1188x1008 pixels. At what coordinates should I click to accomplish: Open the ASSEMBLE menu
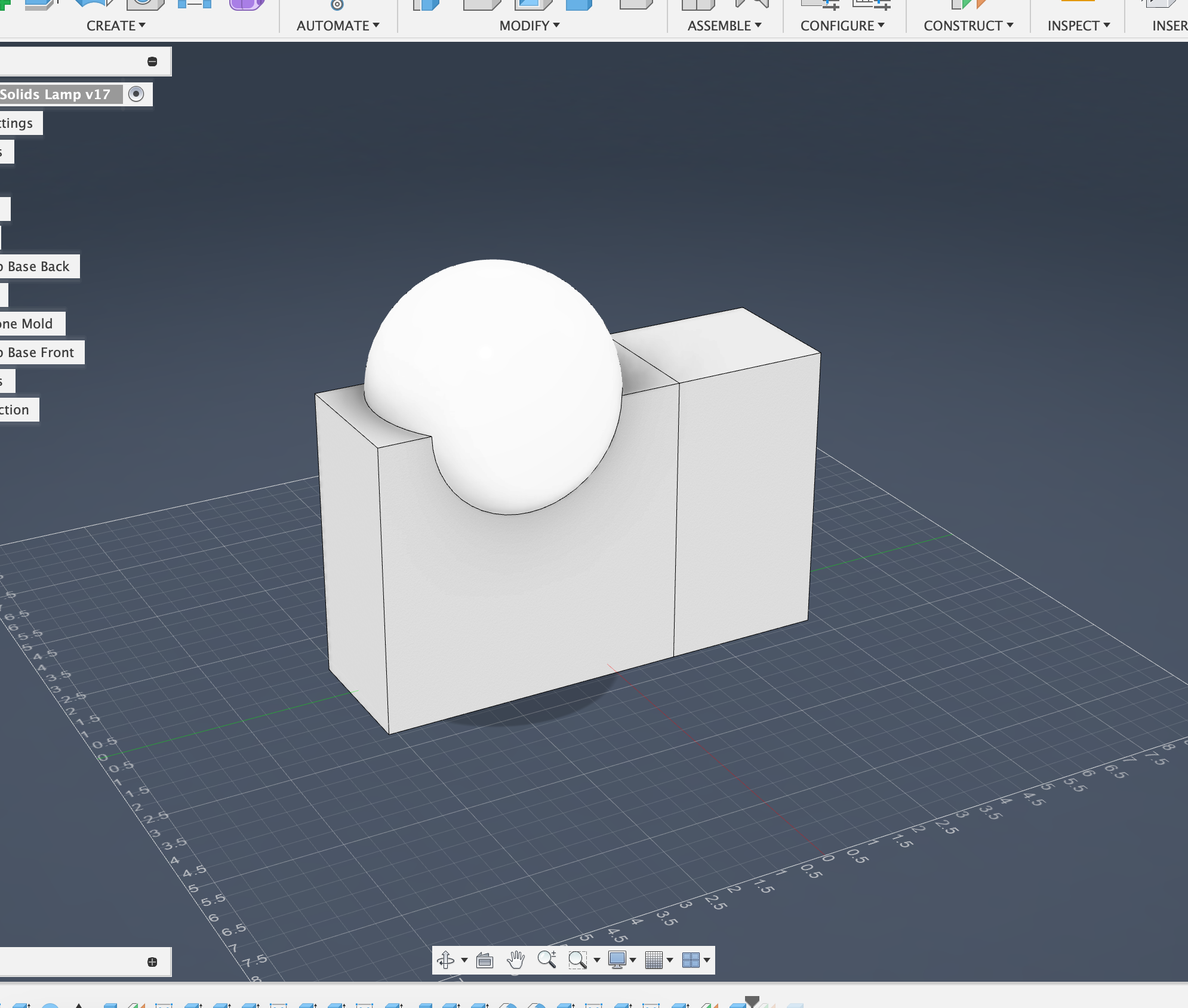(x=724, y=26)
